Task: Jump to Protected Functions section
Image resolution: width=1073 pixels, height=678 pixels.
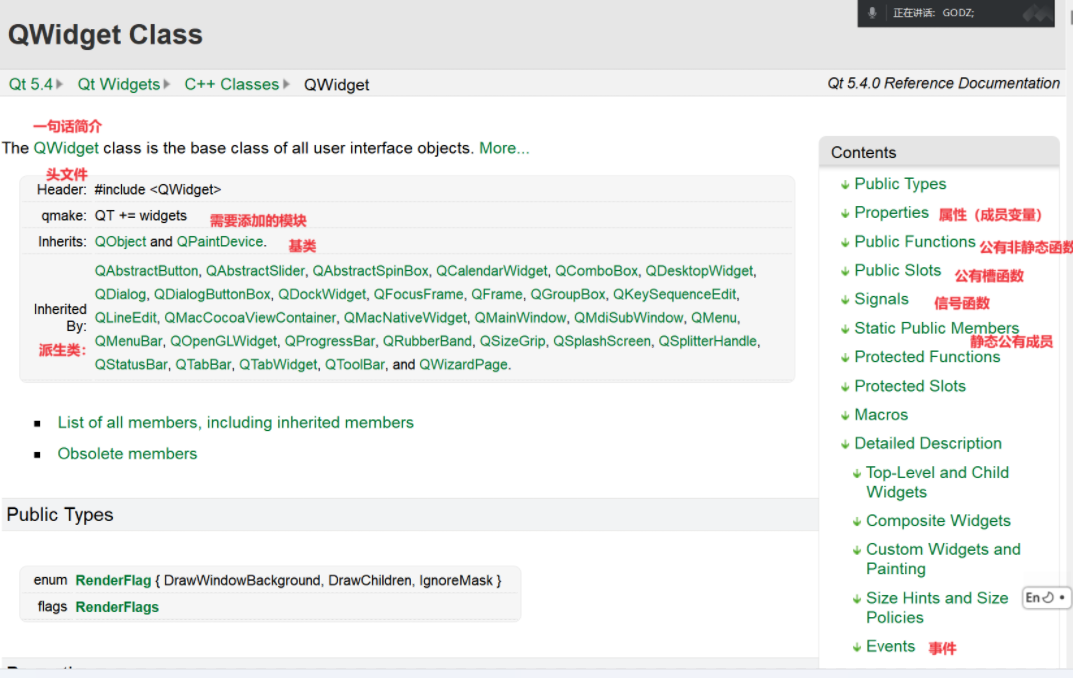Action: pyautogui.click(x=927, y=356)
